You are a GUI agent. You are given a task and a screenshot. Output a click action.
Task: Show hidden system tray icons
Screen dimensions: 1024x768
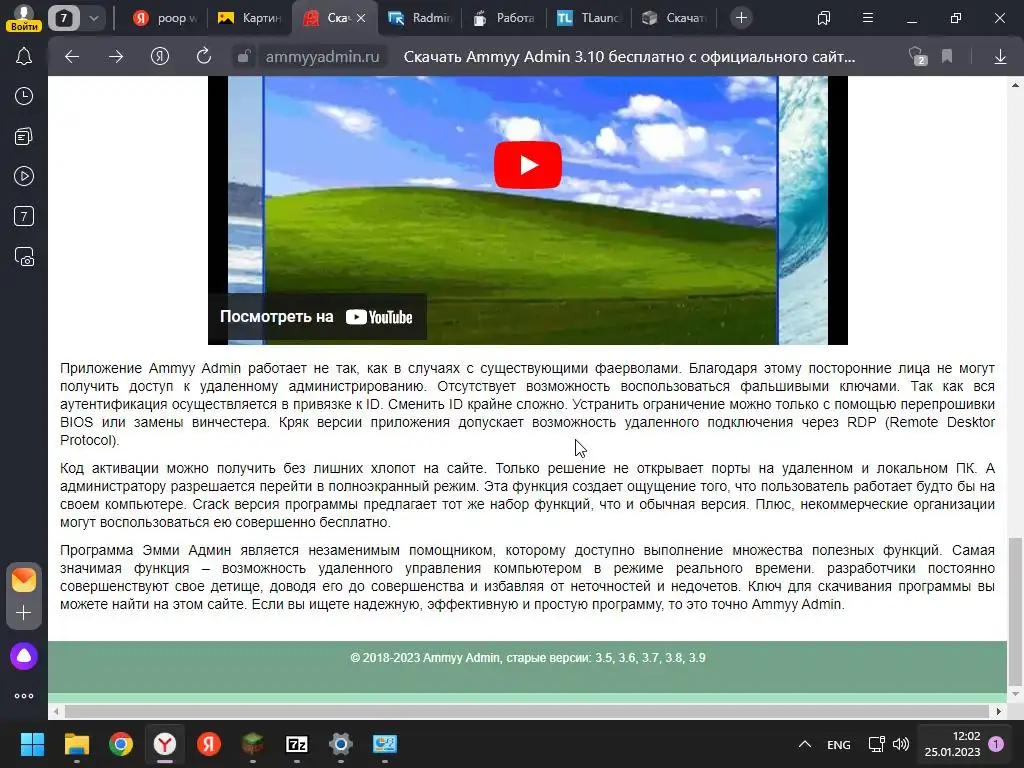click(x=805, y=744)
